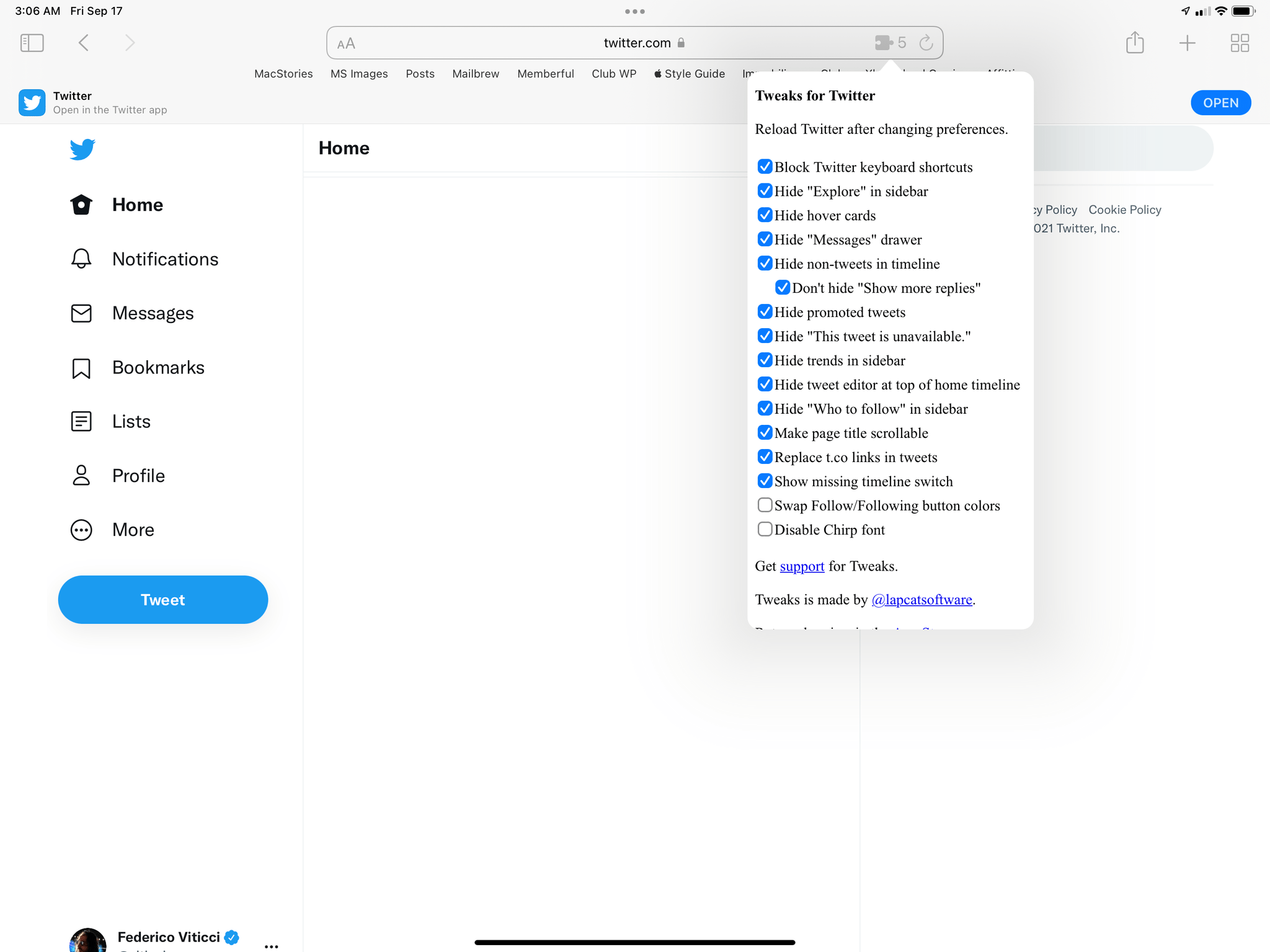
Task: Show the tab overview grid icon
Action: 1240,43
